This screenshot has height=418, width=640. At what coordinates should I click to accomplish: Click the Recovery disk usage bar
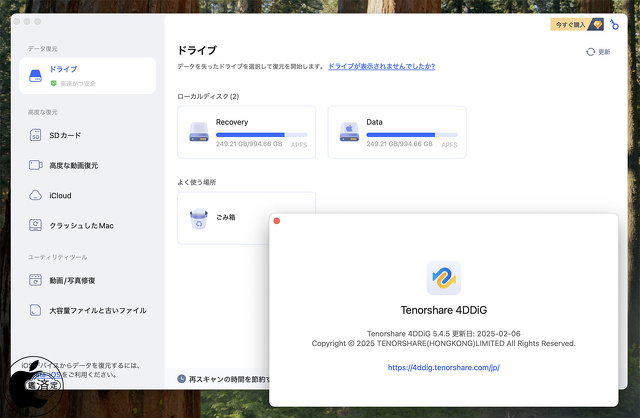[261, 135]
